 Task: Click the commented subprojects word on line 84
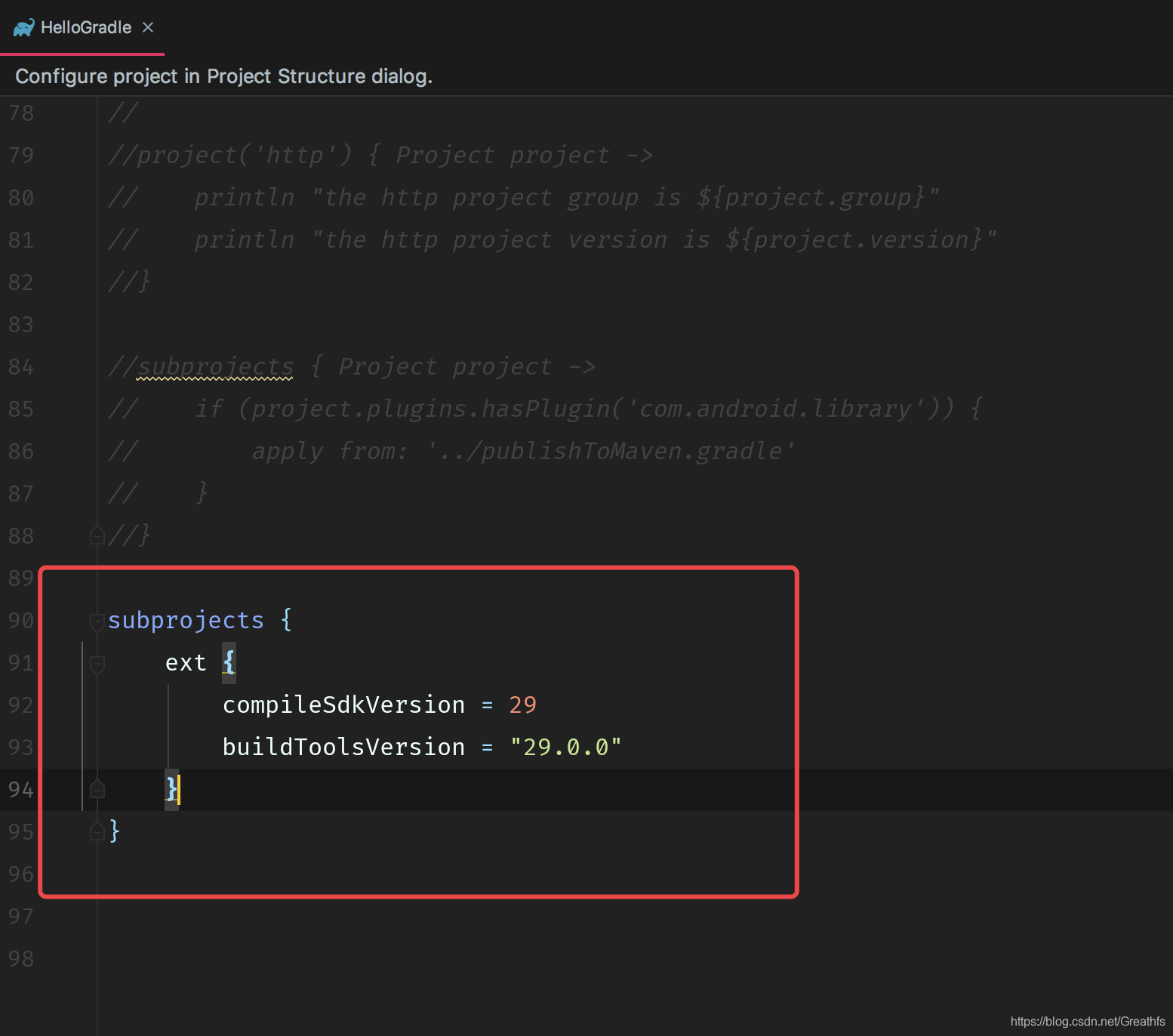tap(215, 366)
